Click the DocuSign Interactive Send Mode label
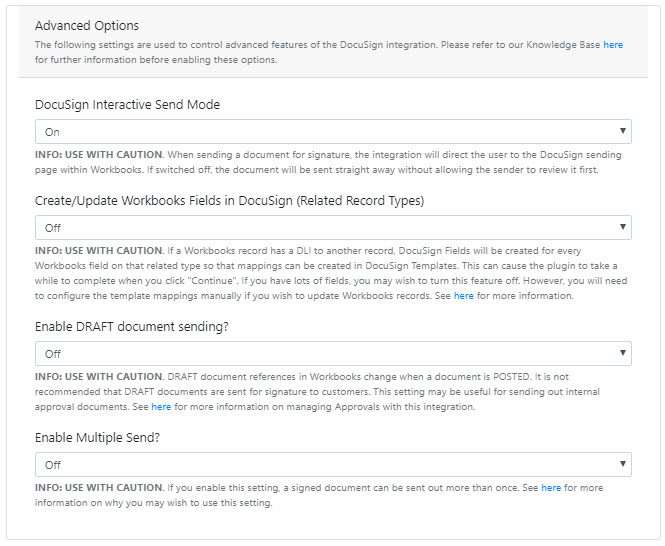Viewport: 665px width, 546px height. (x=127, y=104)
